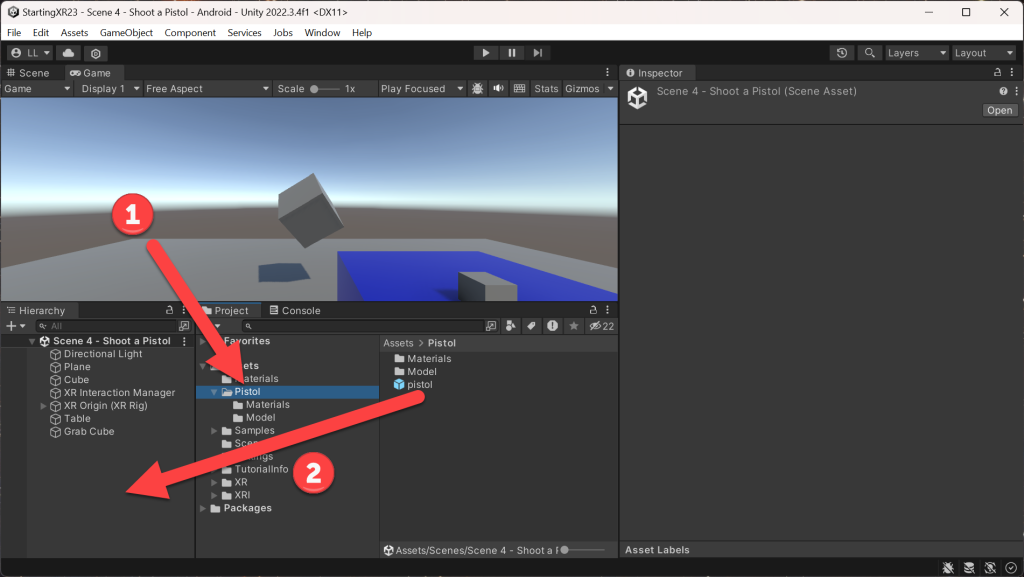Toggle Gizmos in the Game view
Image resolution: width=1024 pixels, height=577 pixels.
point(582,89)
